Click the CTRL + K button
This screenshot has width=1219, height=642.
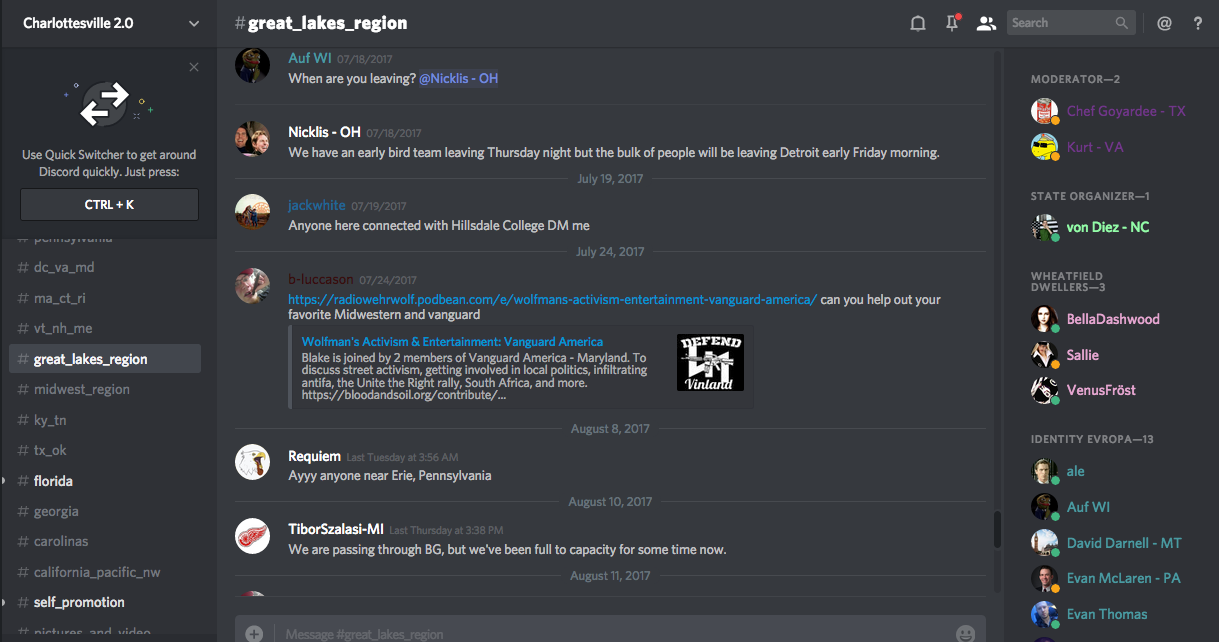(109, 204)
